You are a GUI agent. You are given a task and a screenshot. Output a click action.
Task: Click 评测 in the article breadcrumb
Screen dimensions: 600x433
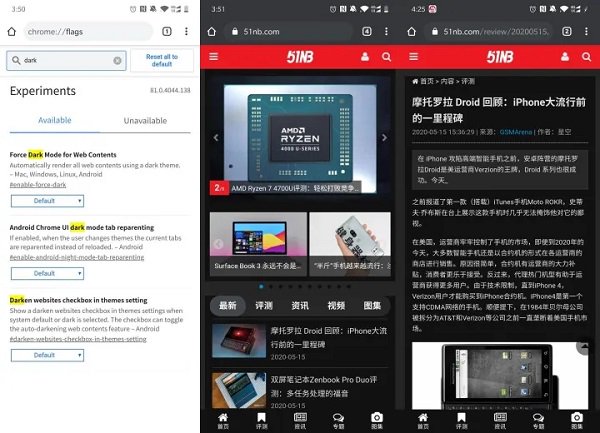pos(468,81)
